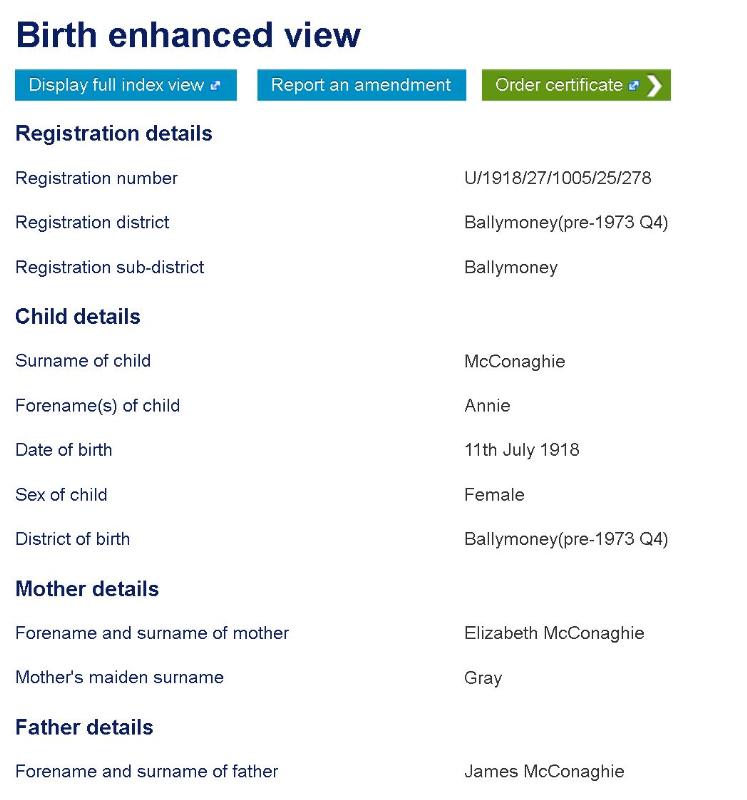The width and height of the screenshot is (747, 800).
Task: Click the date of birth 11th July 1918
Action: [521, 450]
